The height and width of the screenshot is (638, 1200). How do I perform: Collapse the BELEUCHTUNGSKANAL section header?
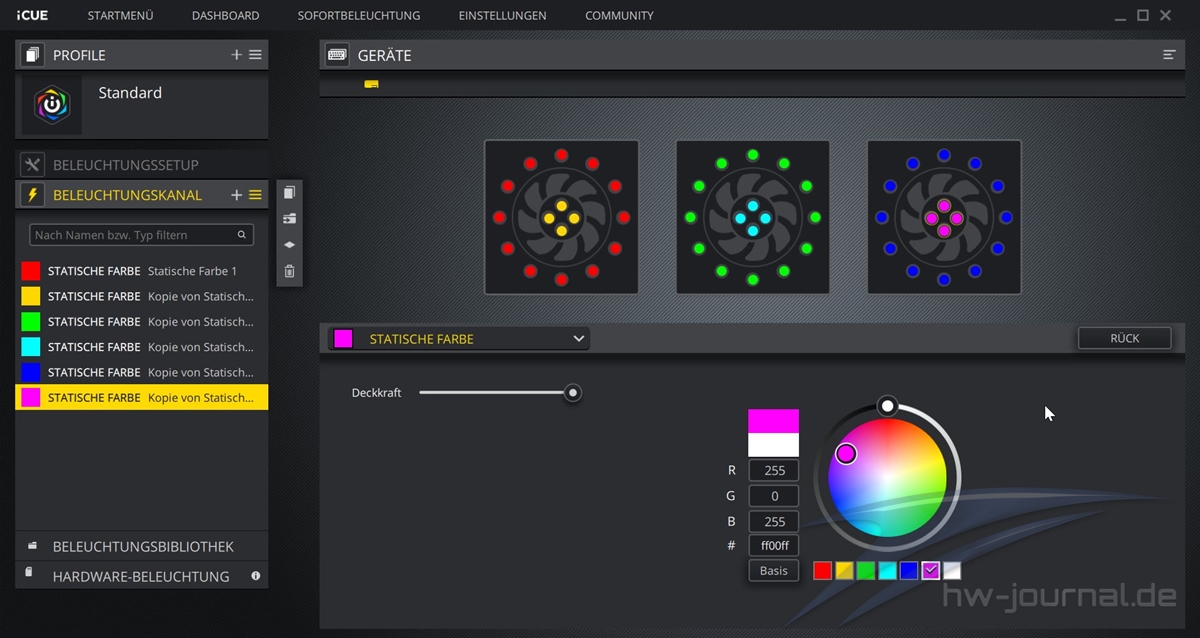(x=127, y=195)
